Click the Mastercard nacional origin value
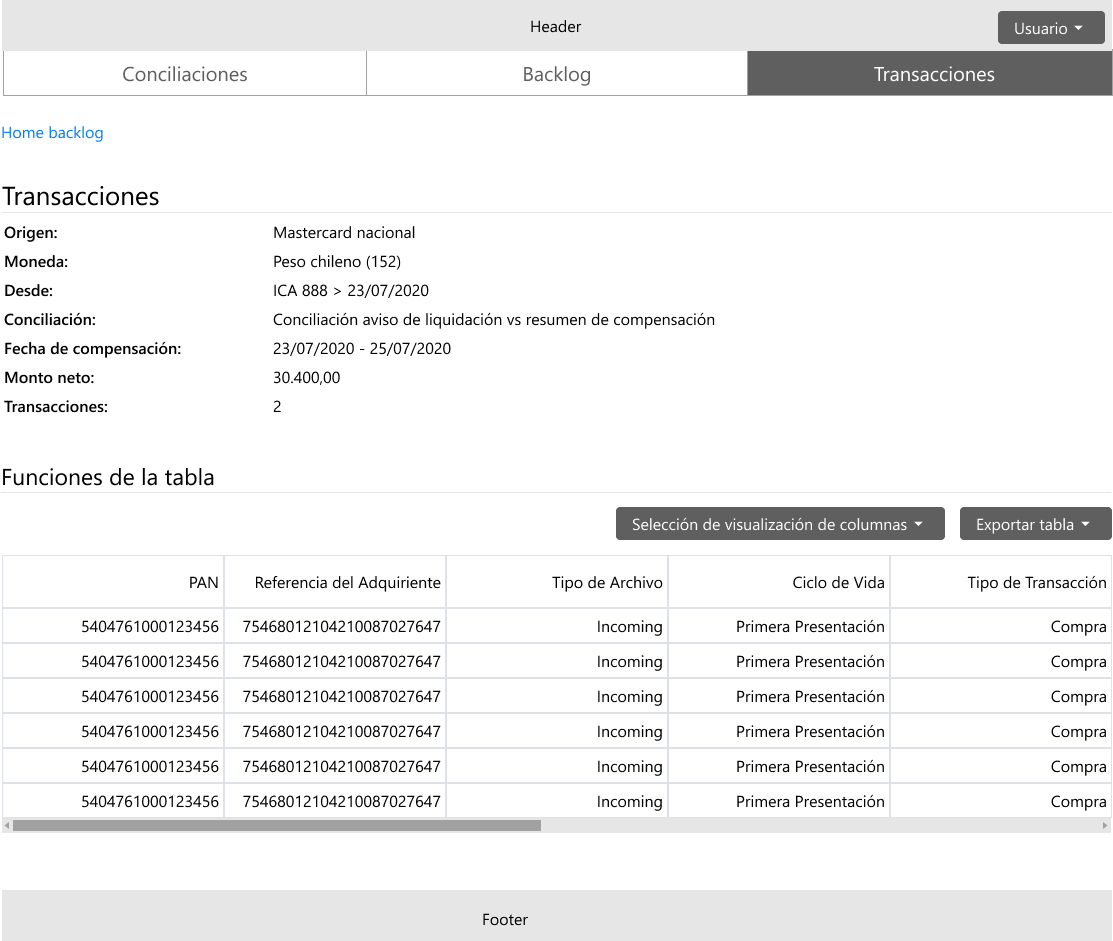 tap(344, 233)
